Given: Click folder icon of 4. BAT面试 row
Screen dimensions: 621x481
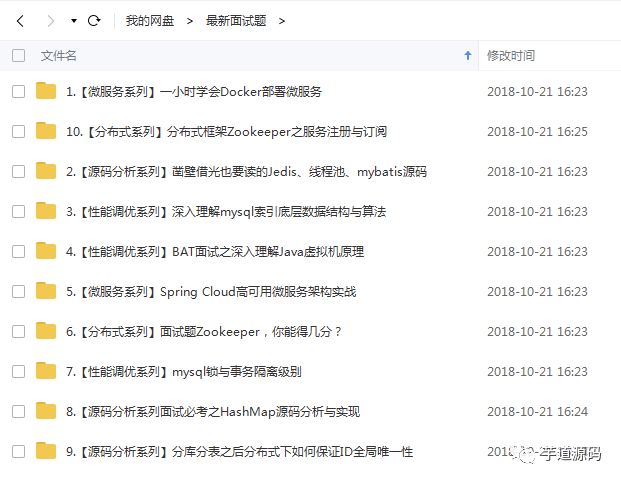Looking at the screenshot, I should pos(46,251).
